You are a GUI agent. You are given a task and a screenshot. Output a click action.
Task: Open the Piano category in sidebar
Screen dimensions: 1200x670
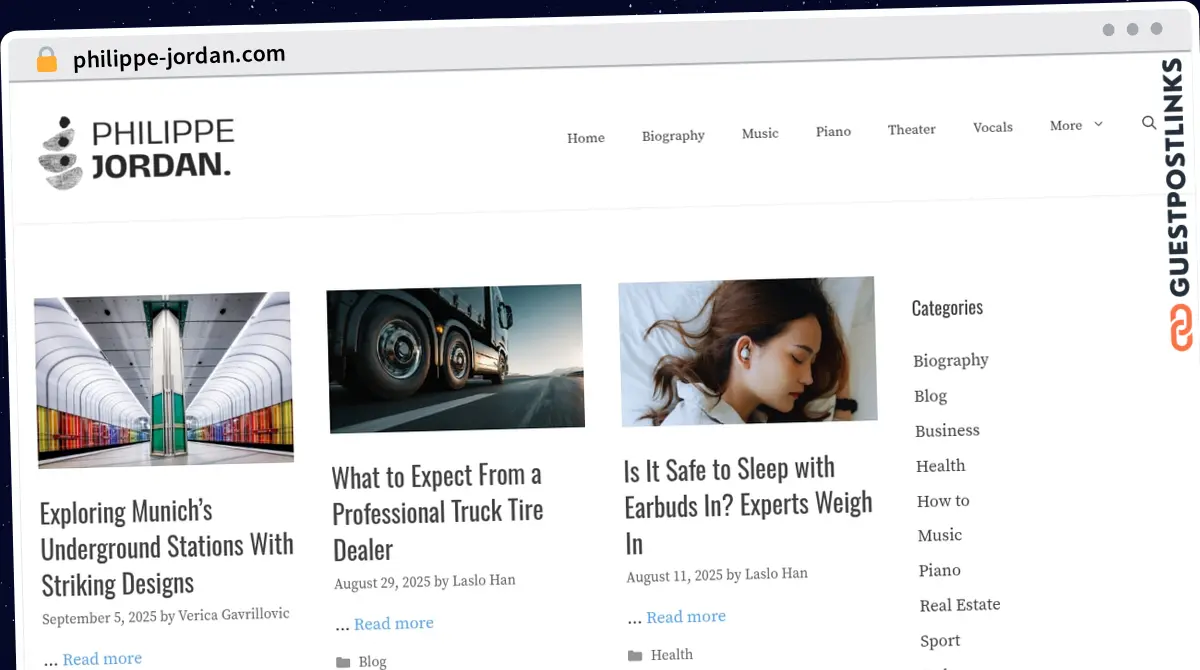pyautogui.click(x=940, y=570)
